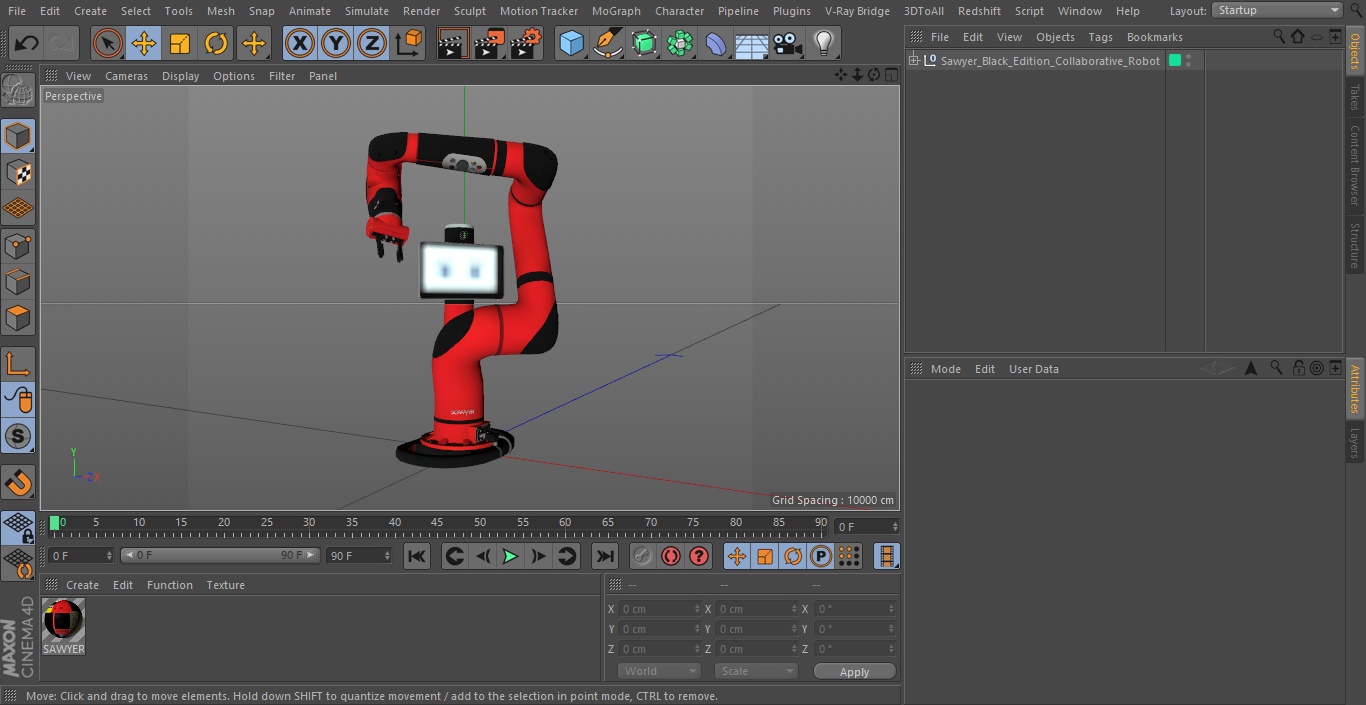Switch to Content Browser side tab
This screenshot has height=705, width=1366.
pos(1355,165)
